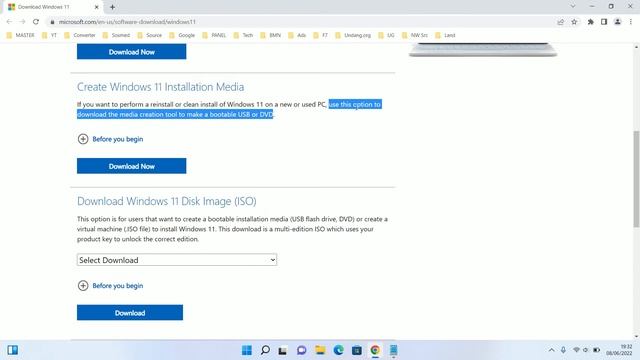Click Download Now under Installation Media

[131, 166]
